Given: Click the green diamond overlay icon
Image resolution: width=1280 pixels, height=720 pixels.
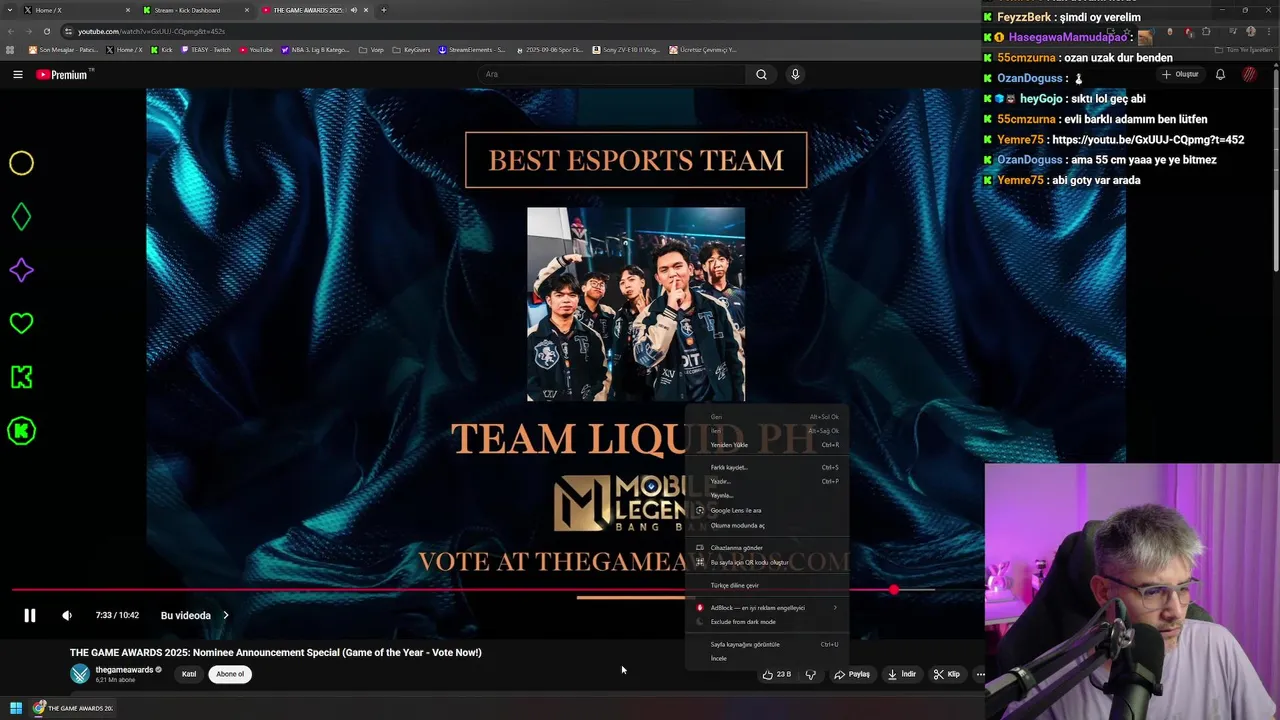Looking at the screenshot, I should click(x=21, y=217).
